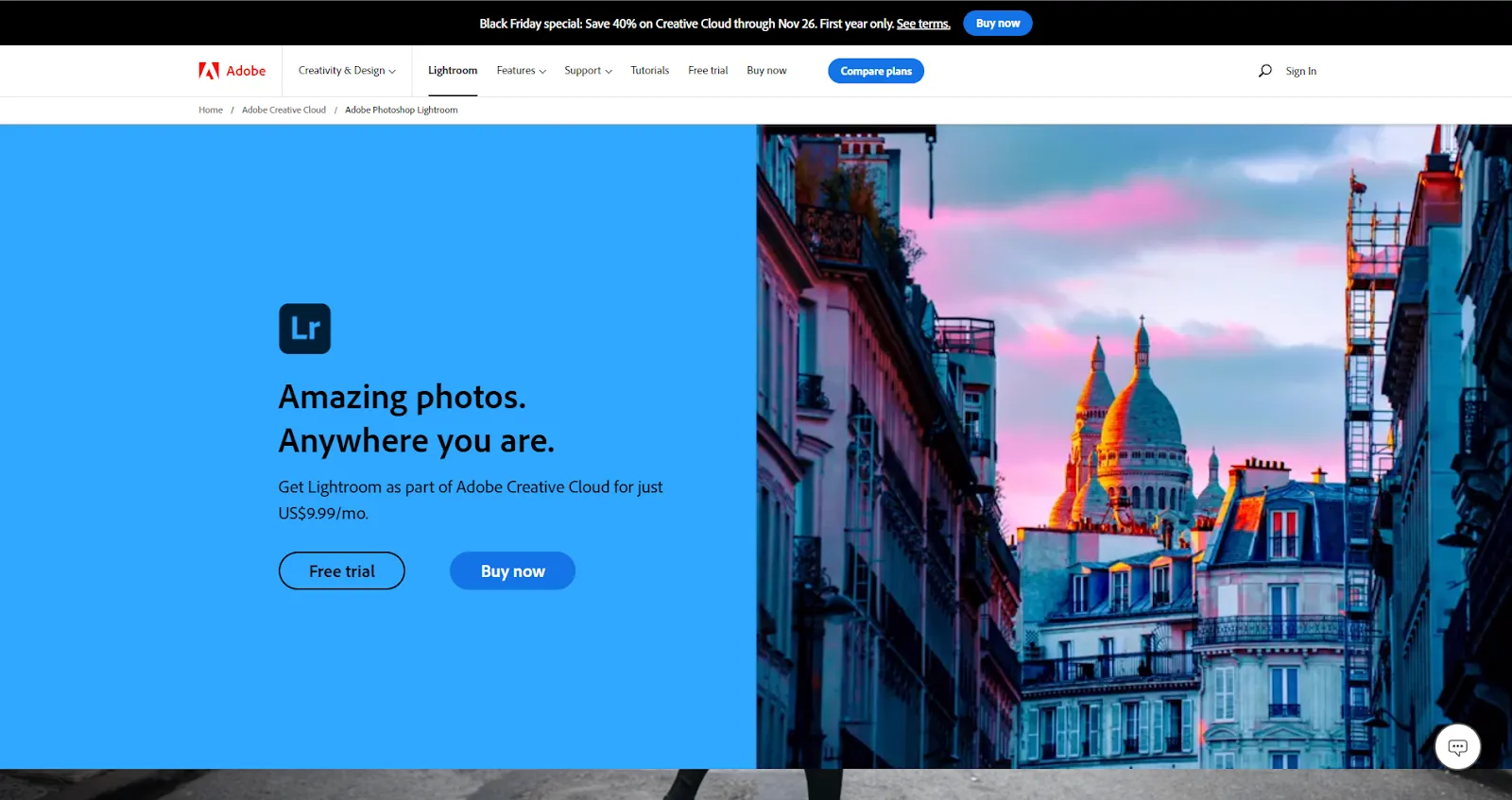Open the search magnifier icon
The height and width of the screenshot is (800, 1512).
[1265, 71]
